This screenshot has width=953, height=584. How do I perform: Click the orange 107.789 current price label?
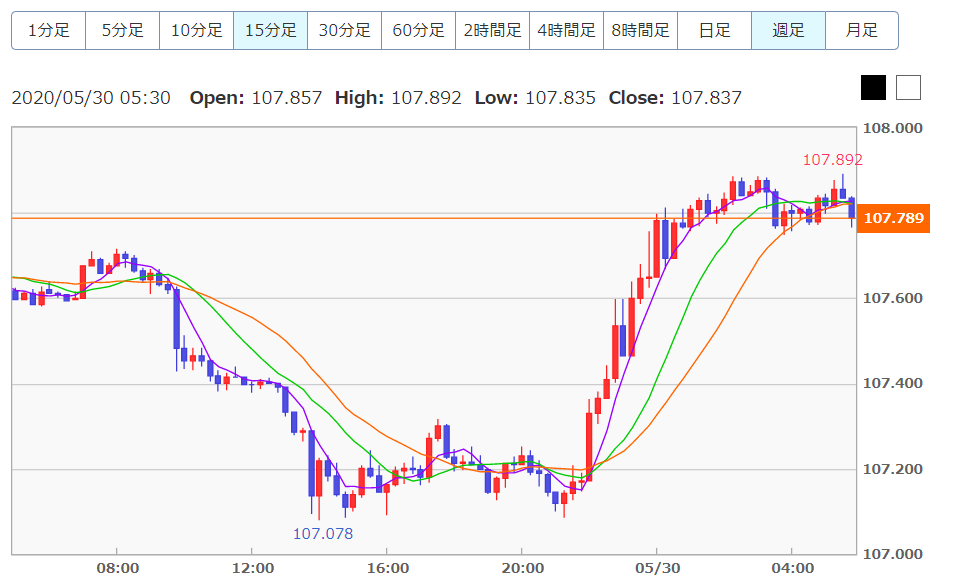(x=893, y=218)
